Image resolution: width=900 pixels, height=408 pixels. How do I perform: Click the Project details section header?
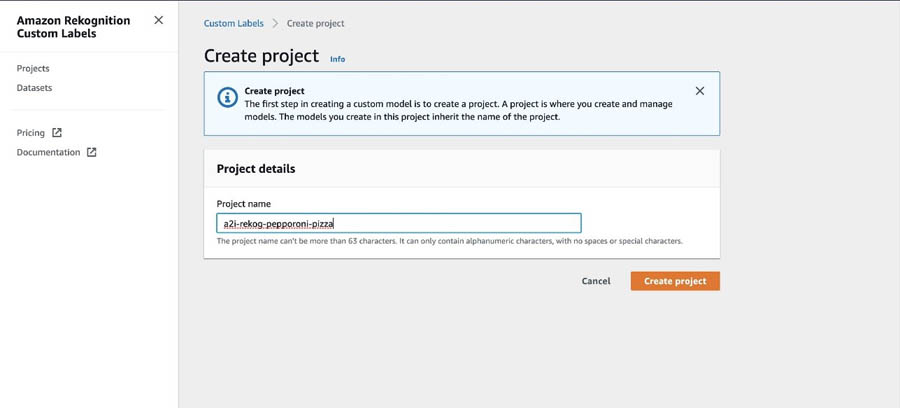[x=256, y=169]
